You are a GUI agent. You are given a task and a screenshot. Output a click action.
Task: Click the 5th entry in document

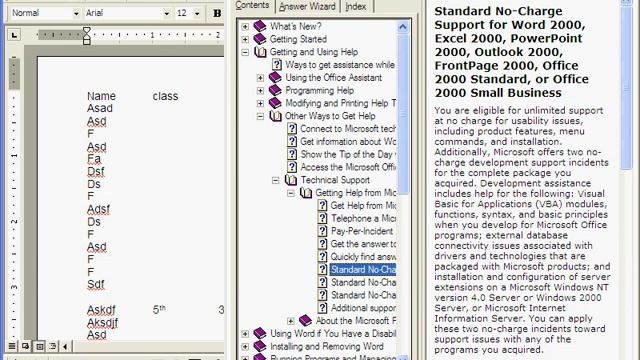(159, 309)
